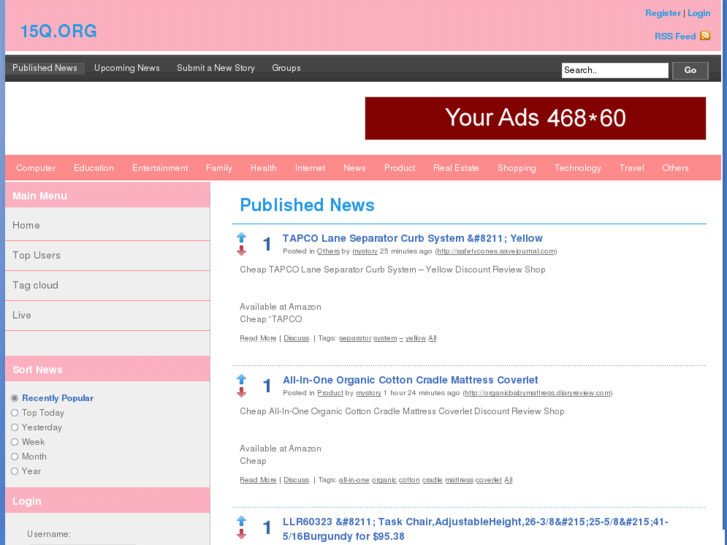Screen dimensions: 727x545
Task: Click the 'yellow' tag on the TAPCO story
Action: pos(415,338)
